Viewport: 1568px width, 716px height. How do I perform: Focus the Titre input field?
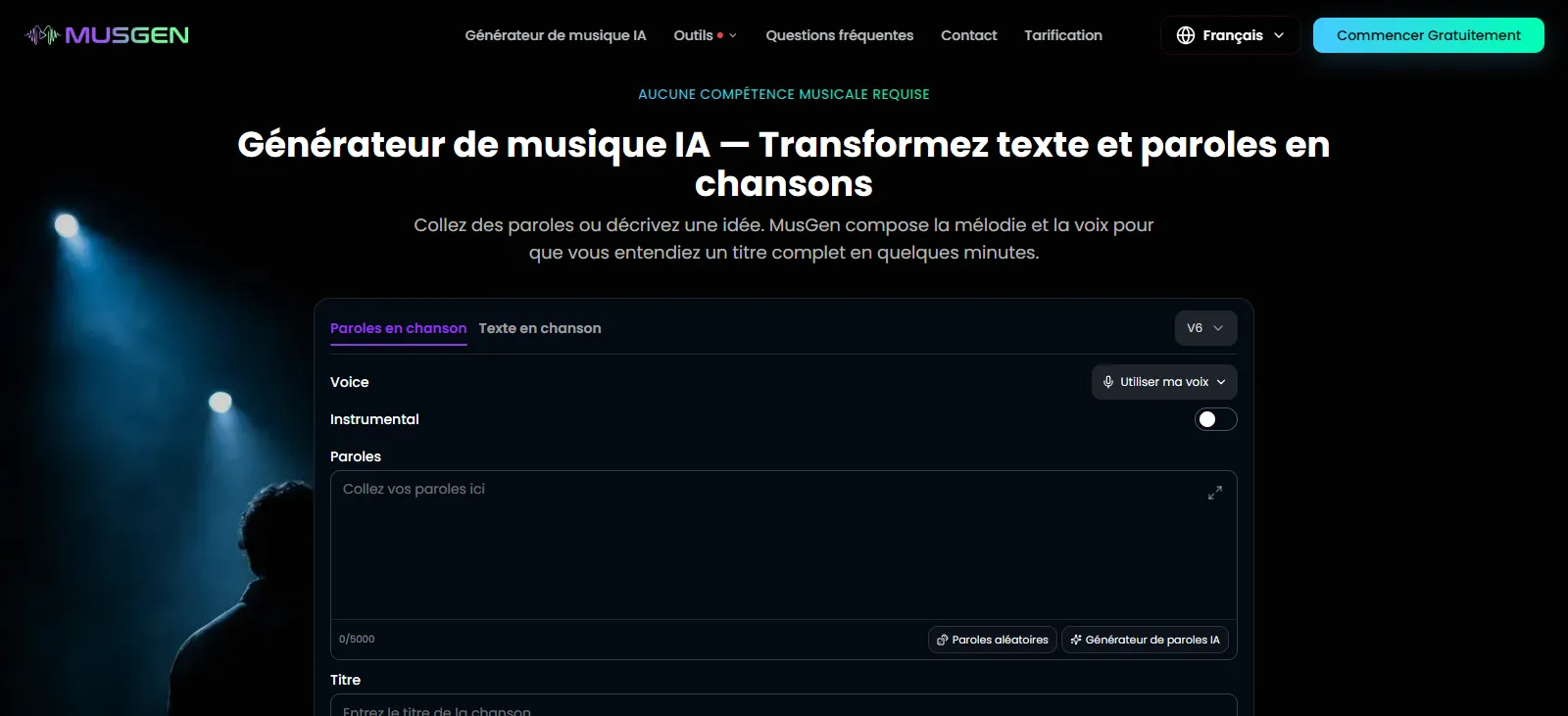click(784, 705)
